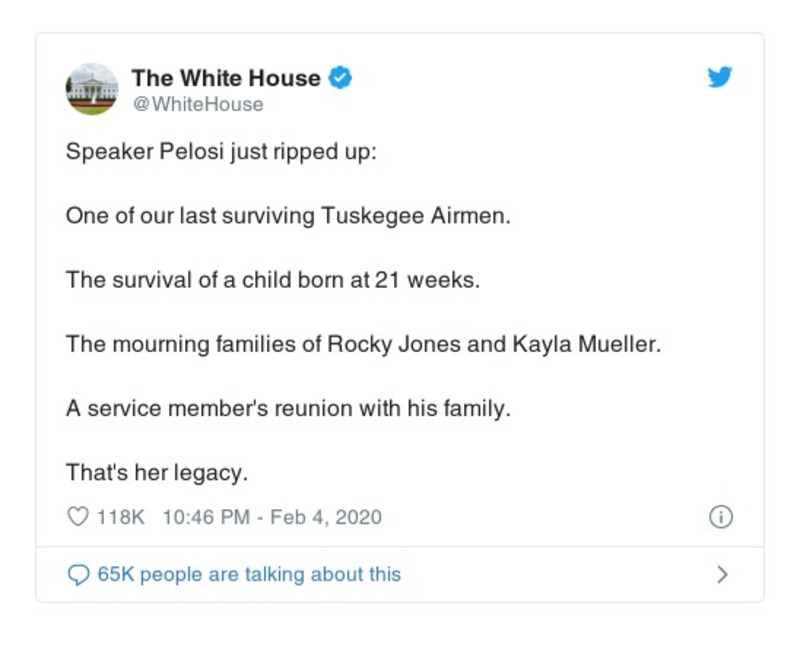Viewport: 800px width, 654px height.
Task: Click the Twitter bird logo
Action: click(x=720, y=76)
